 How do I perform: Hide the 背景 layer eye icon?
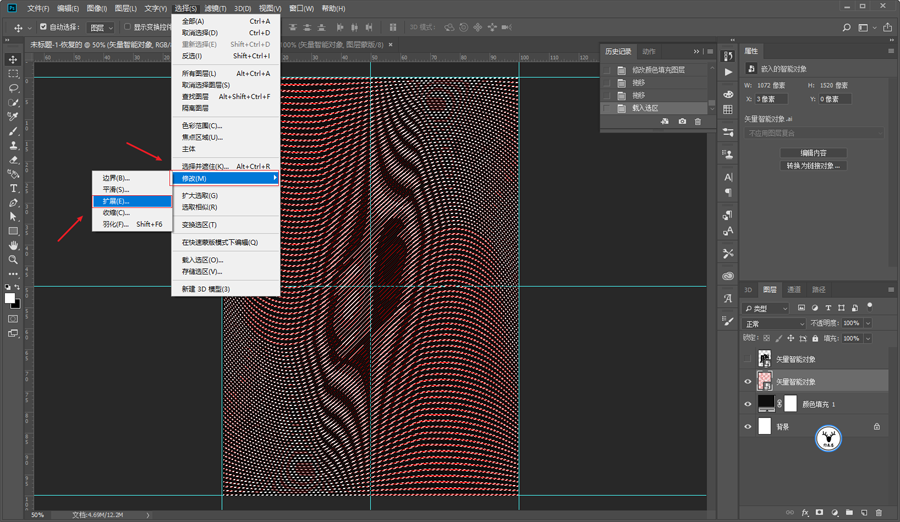click(x=747, y=427)
